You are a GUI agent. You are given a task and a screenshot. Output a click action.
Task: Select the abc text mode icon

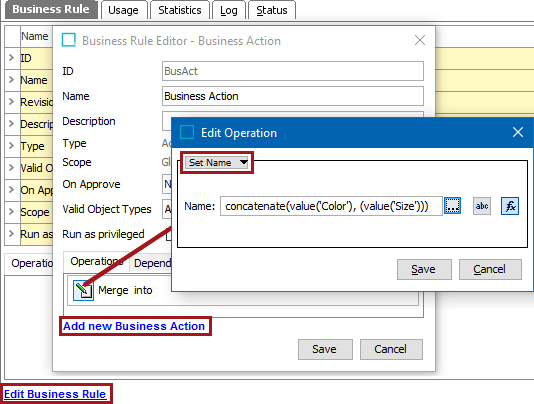tap(482, 206)
